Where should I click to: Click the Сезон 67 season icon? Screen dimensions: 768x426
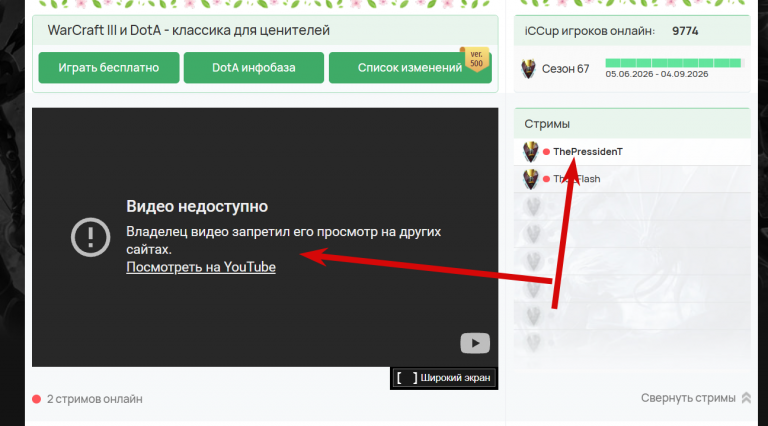coord(528,69)
